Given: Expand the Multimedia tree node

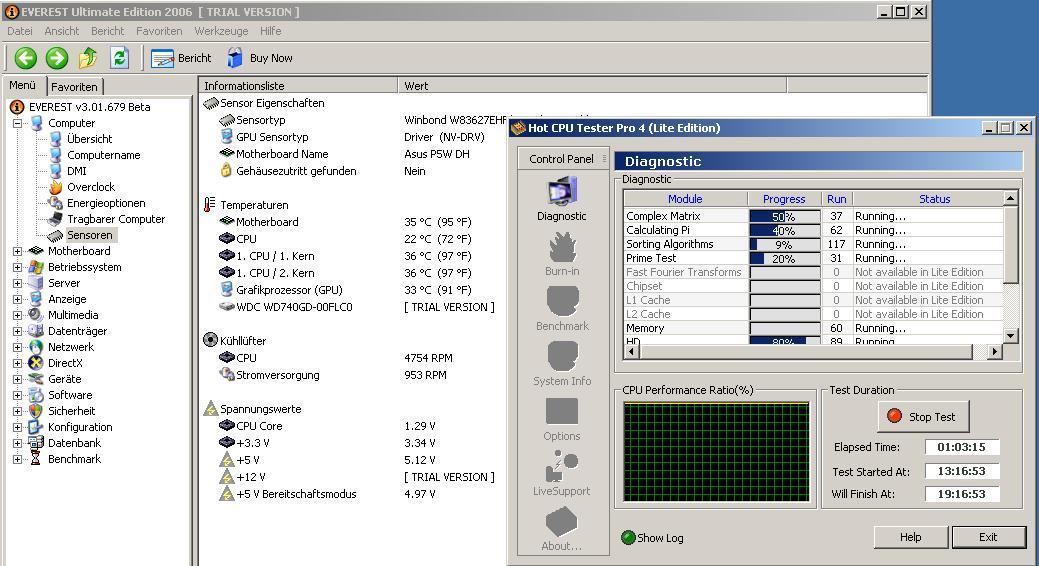Looking at the screenshot, I should (17, 315).
